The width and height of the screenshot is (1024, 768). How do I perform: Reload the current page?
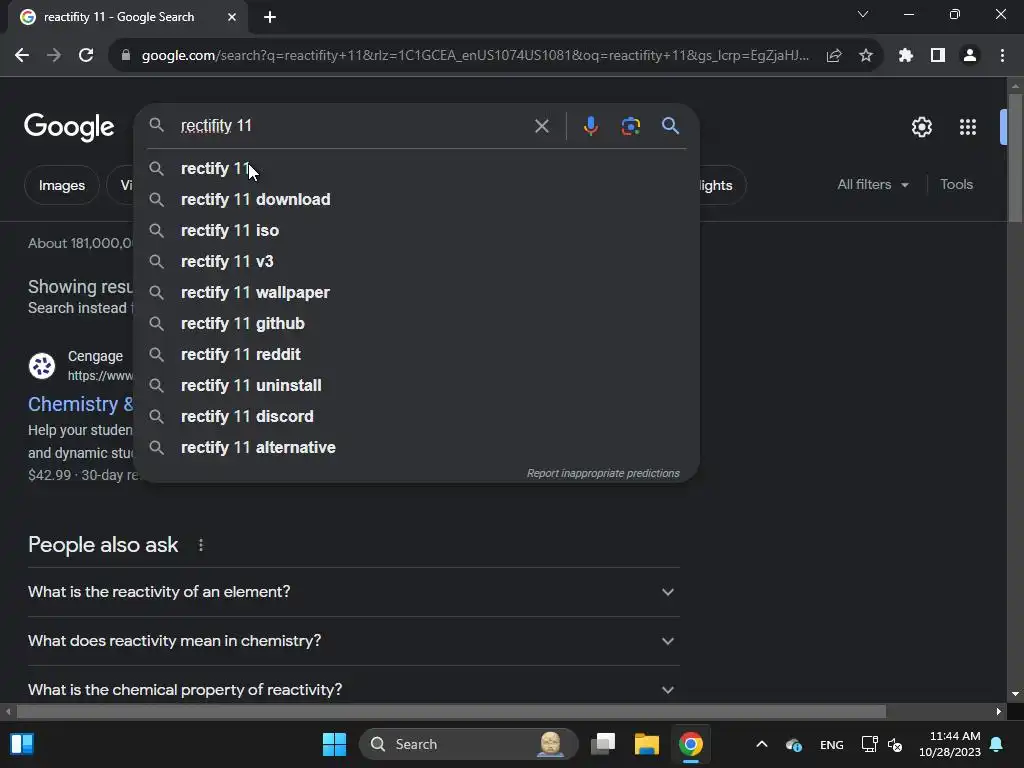pos(86,56)
